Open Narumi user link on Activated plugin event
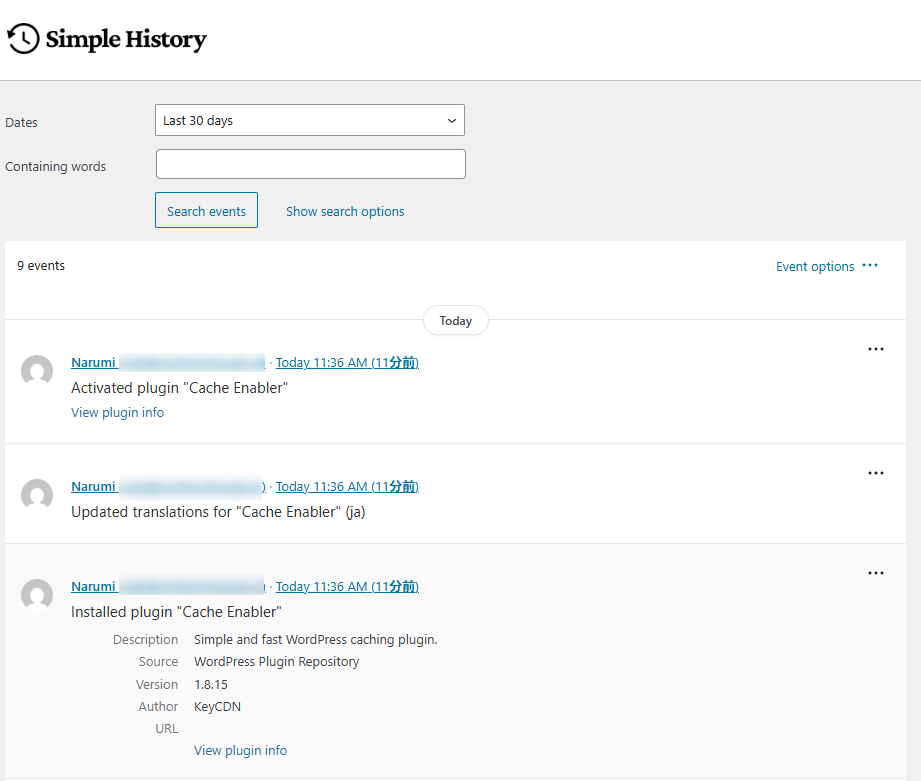The height and width of the screenshot is (781, 921). coord(93,363)
